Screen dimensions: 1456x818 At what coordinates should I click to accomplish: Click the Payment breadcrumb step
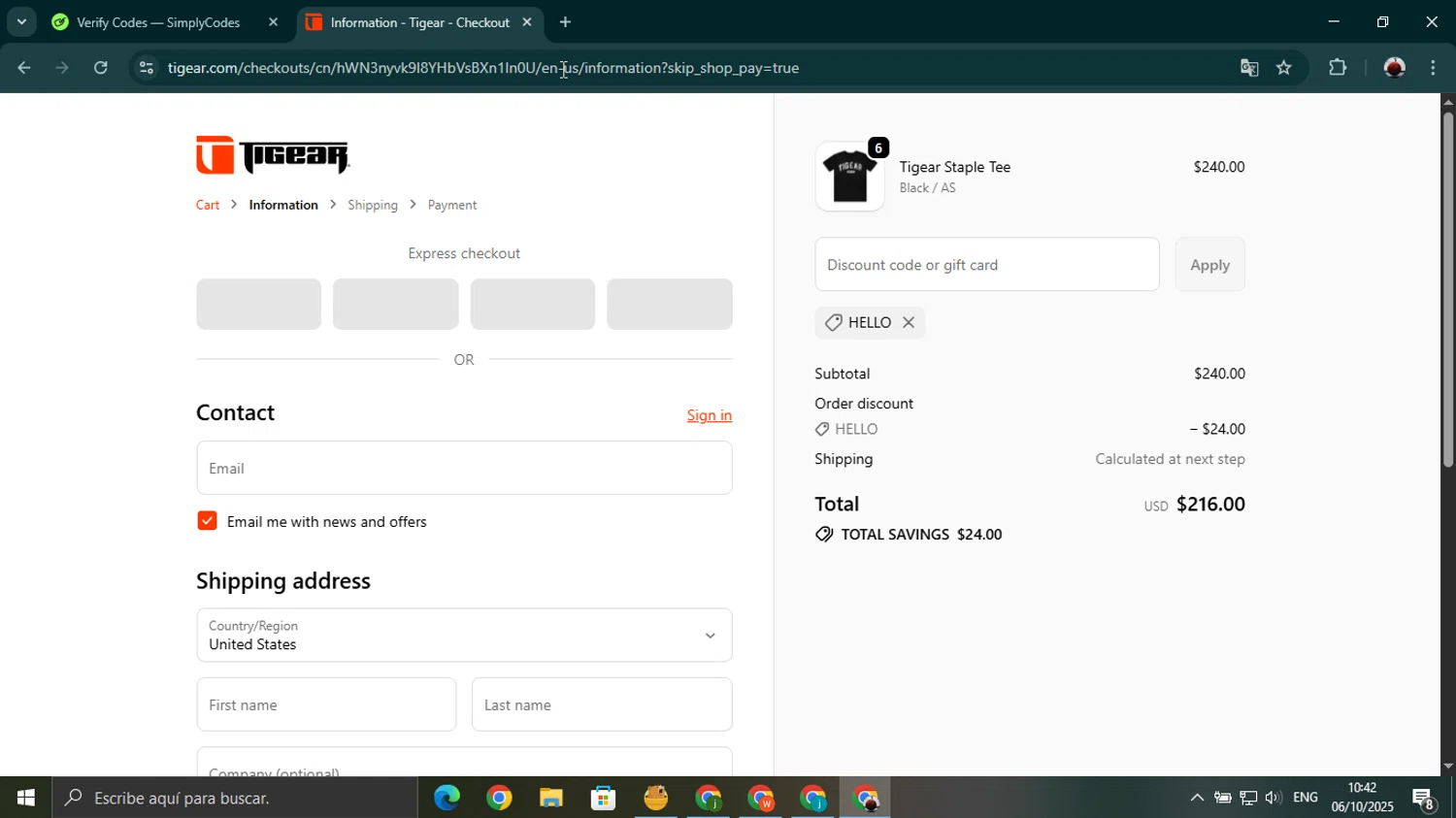(452, 205)
